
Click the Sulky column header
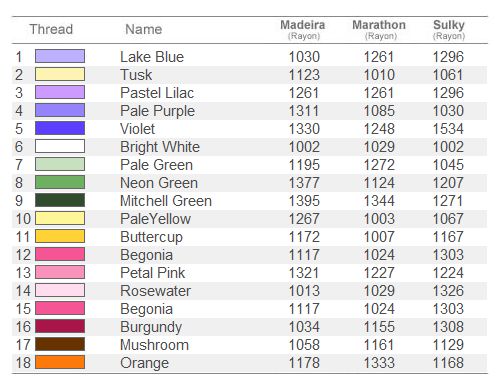coord(449,29)
